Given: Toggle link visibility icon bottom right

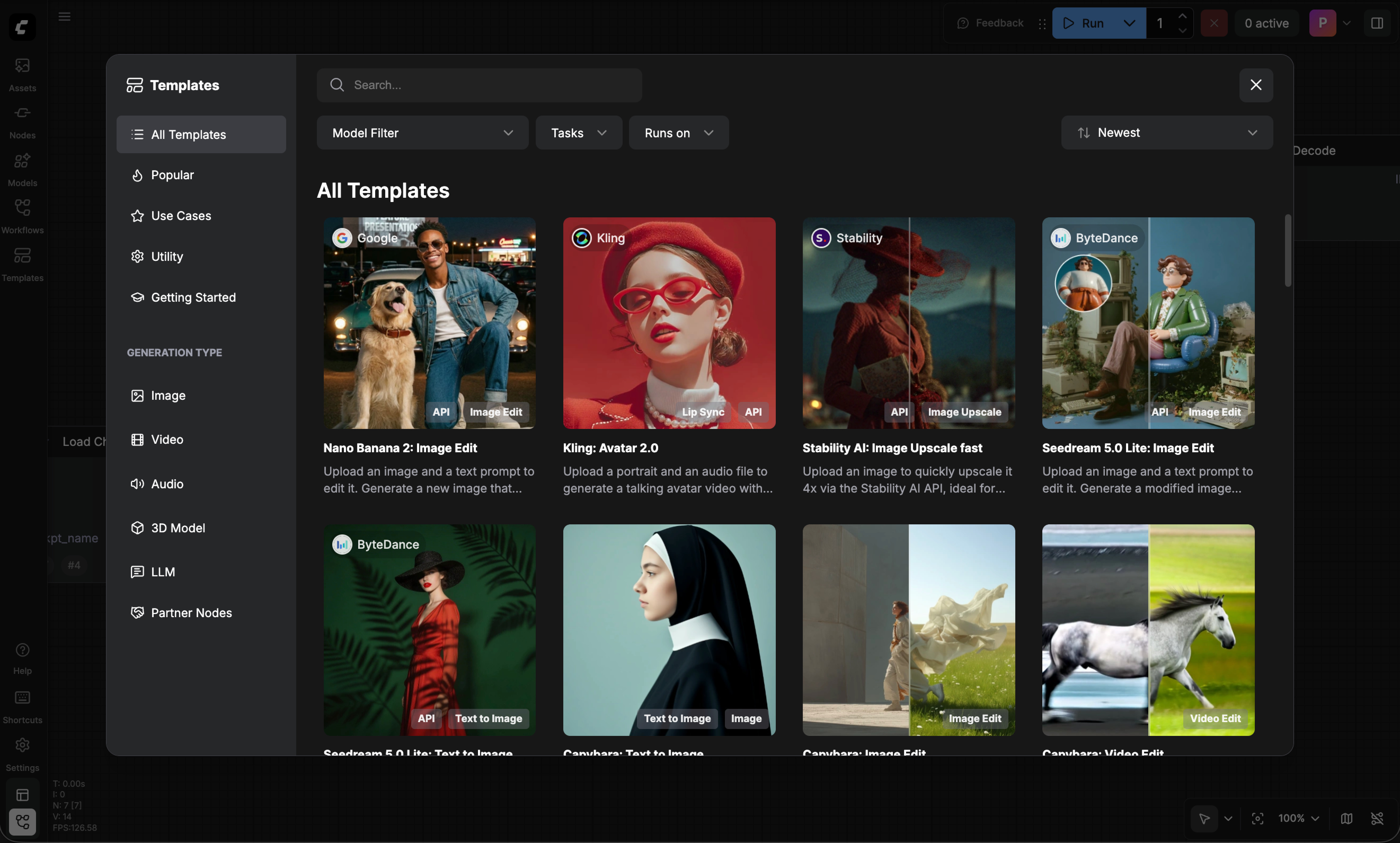Looking at the screenshot, I should (x=1377, y=818).
